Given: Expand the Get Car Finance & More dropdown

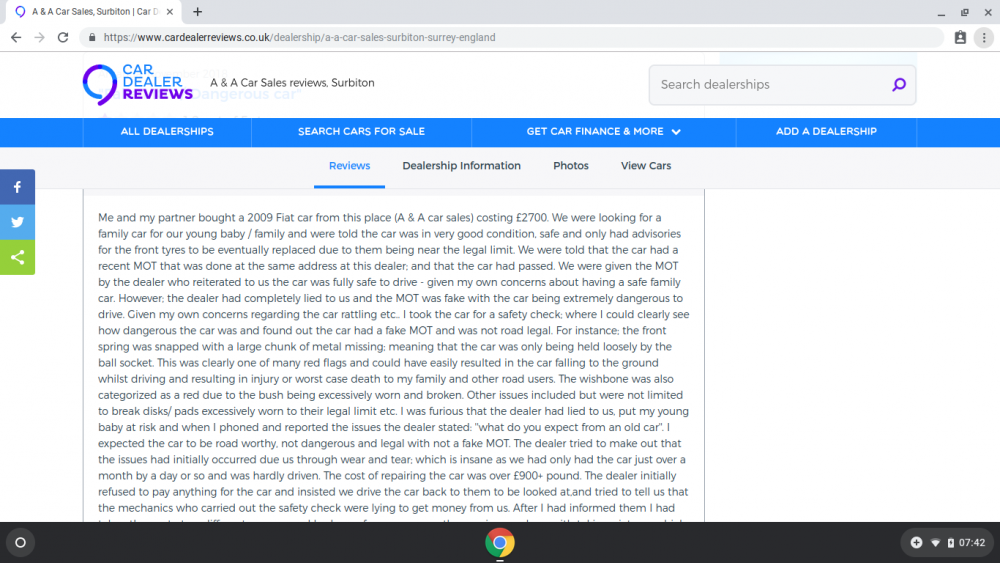Looking at the screenshot, I should [x=603, y=131].
